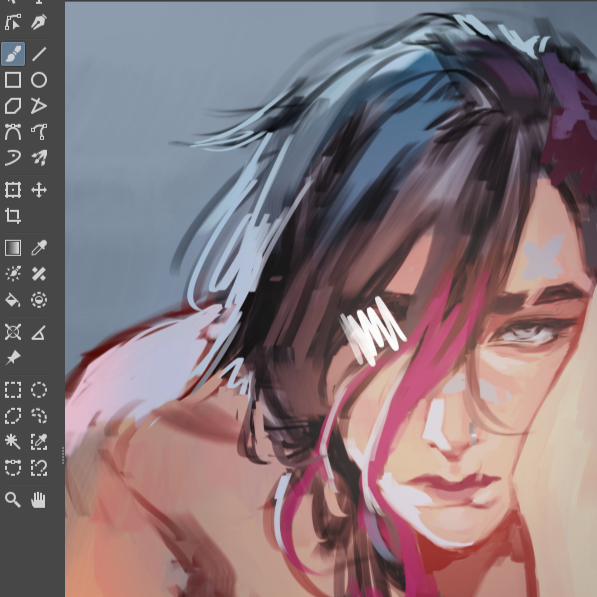Select the Measure angle tool
This screenshot has height=597, width=597.
(38, 332)
